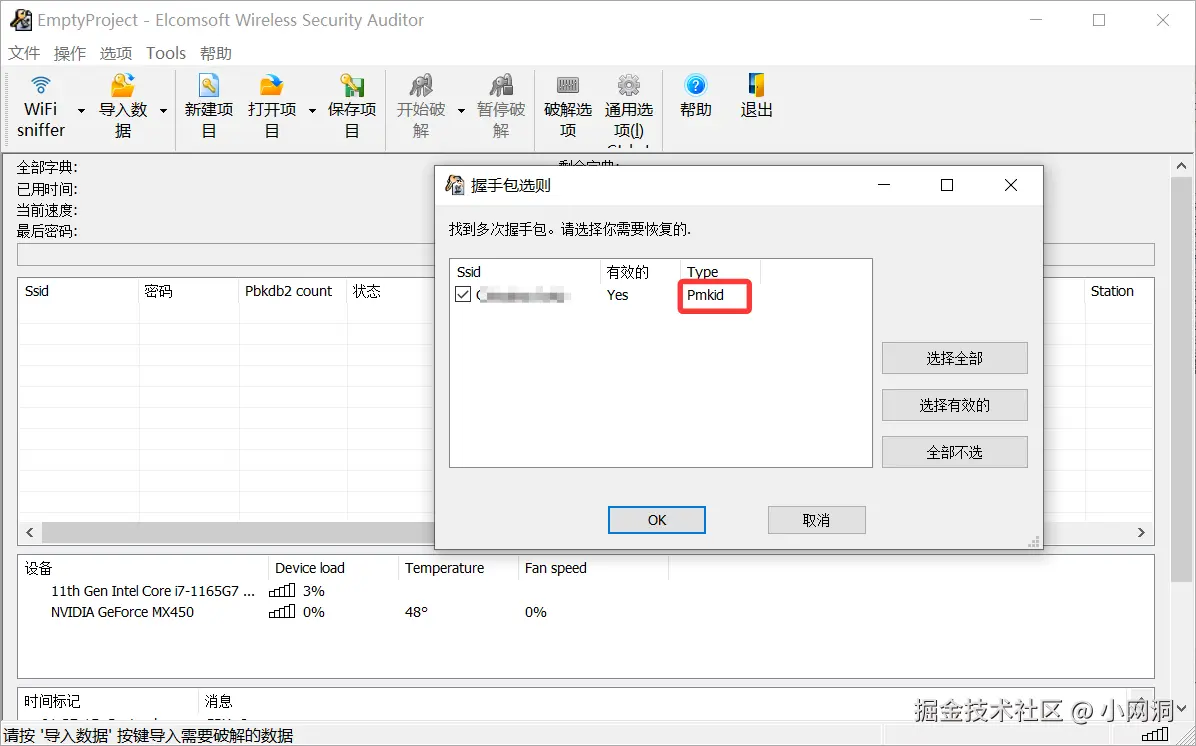Click the Ssid column header in main table

click(78, 291)
